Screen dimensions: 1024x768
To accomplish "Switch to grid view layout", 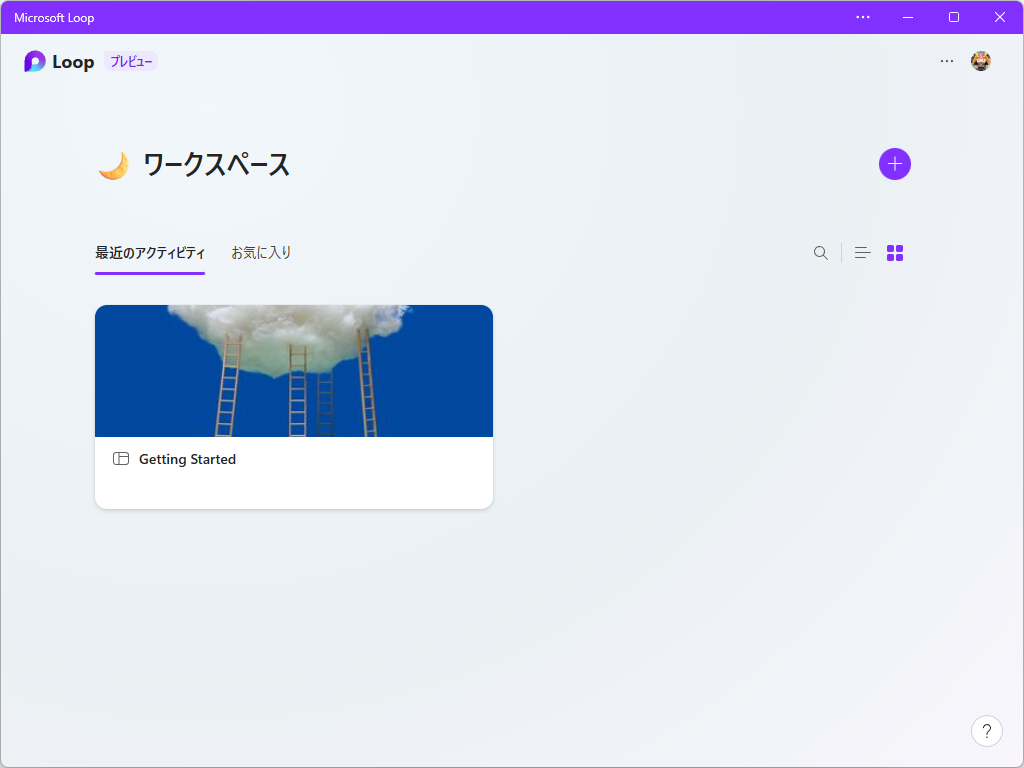I will (x=894, y=253).
